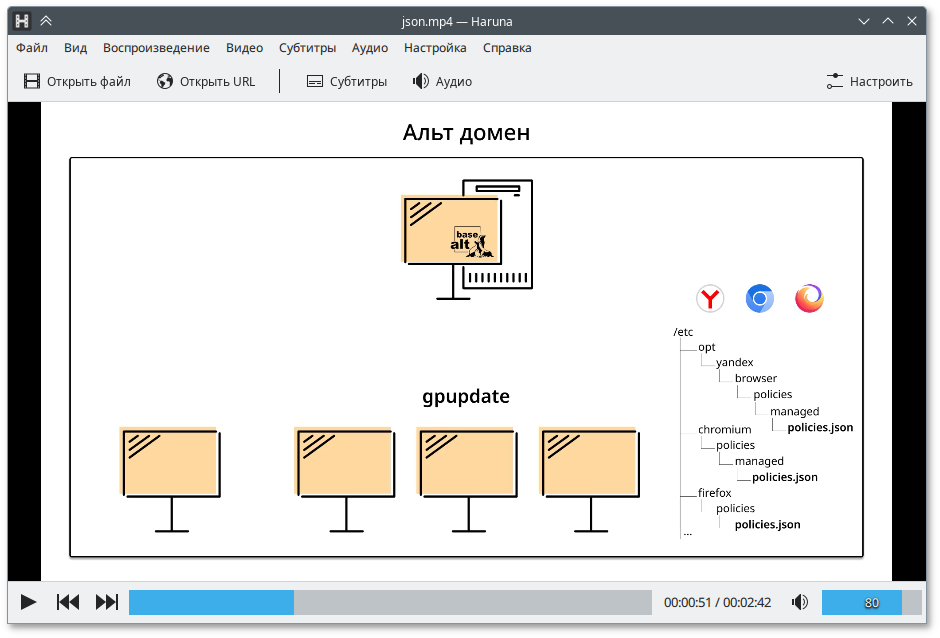
Task: Toggle keep-above double chevron in title bar
Action: (46, 20)
